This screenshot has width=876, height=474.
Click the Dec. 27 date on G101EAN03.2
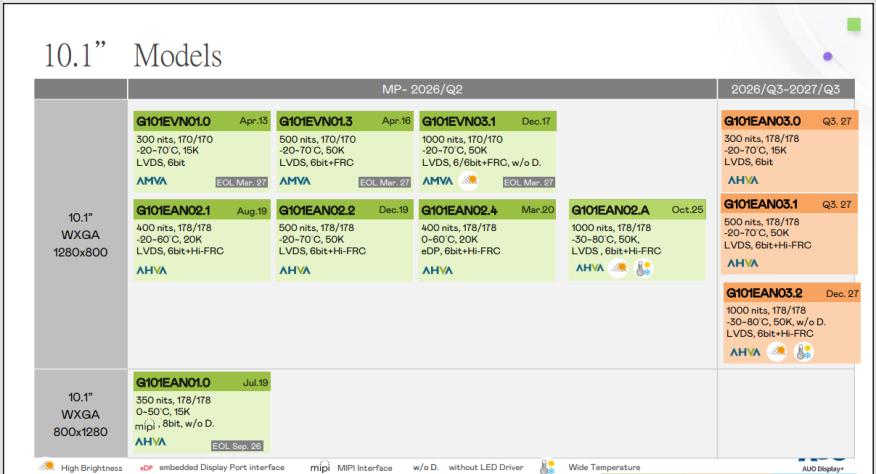842,293
